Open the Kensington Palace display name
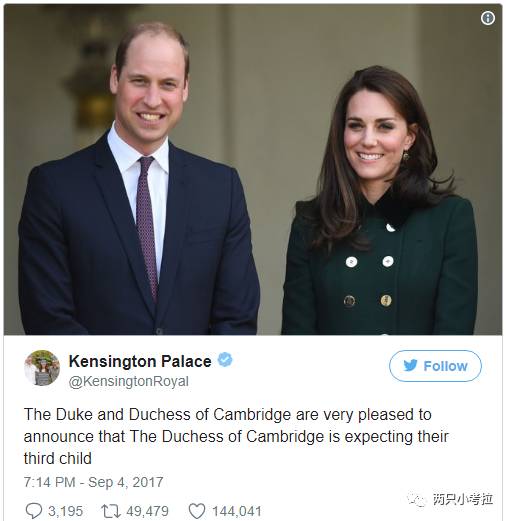The image size is (508, 521). point(140,361)
